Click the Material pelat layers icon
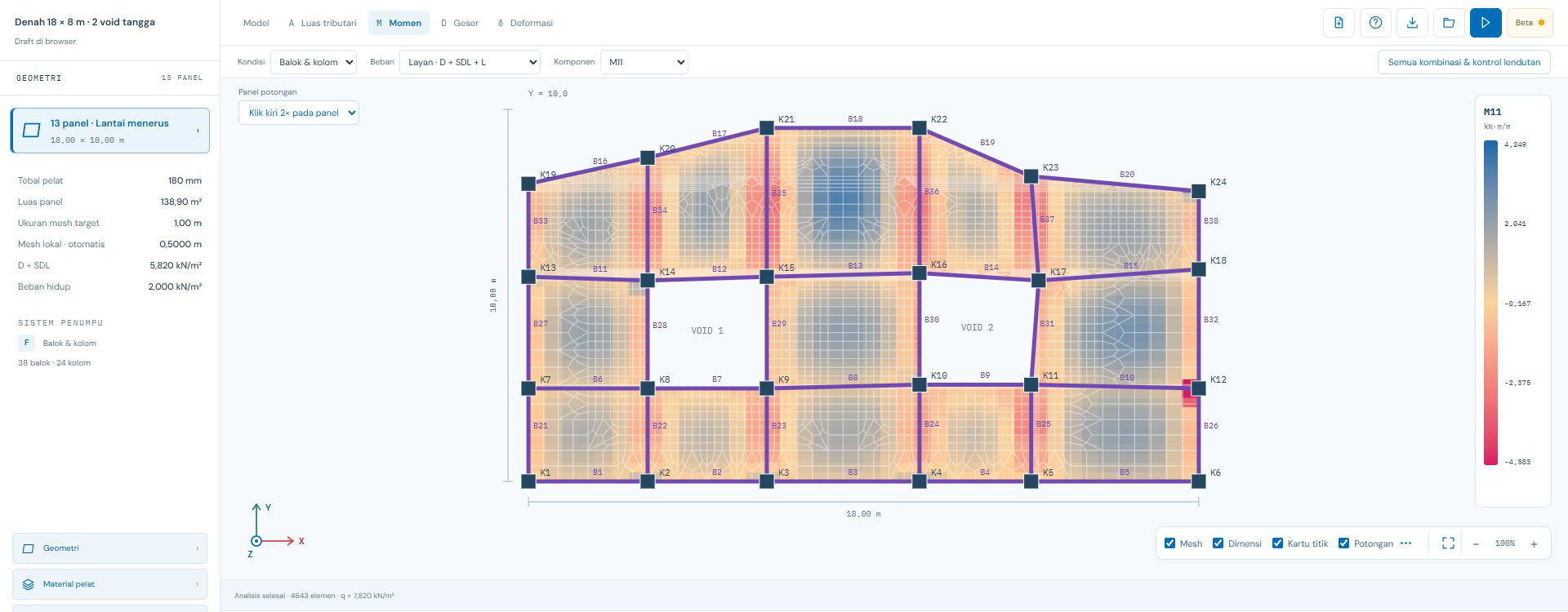1568x612 pixels. coord(28,584)
